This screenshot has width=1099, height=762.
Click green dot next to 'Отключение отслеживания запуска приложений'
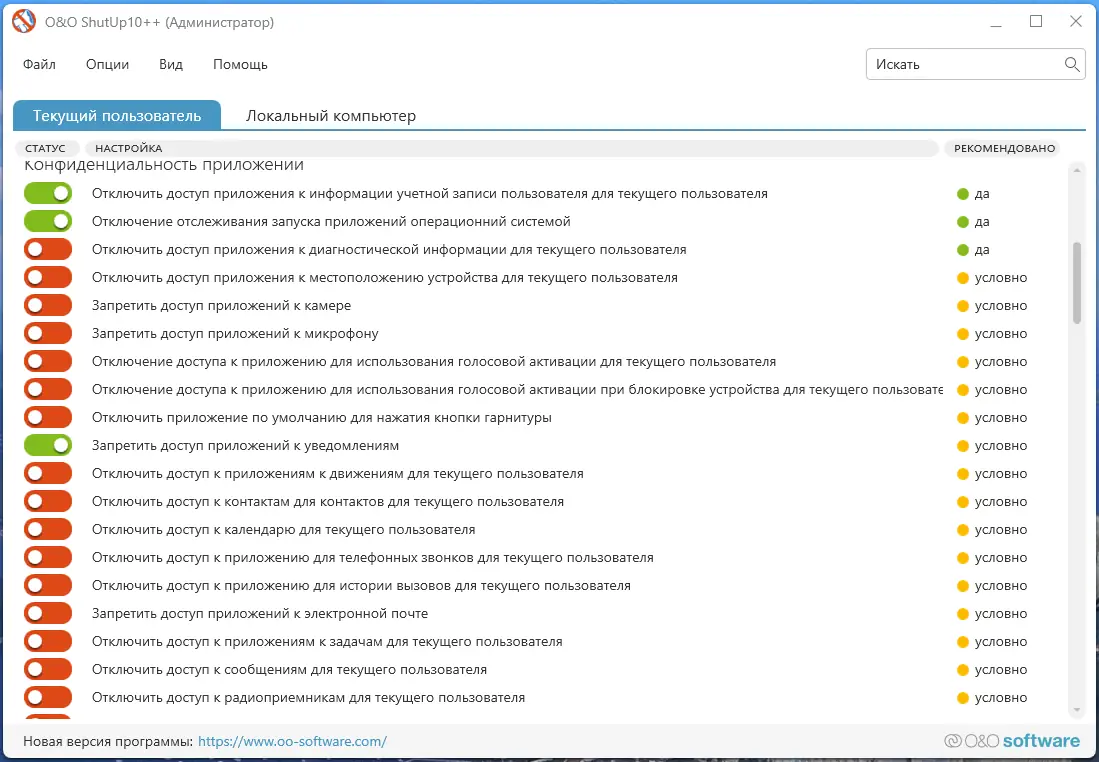point(963,222)
